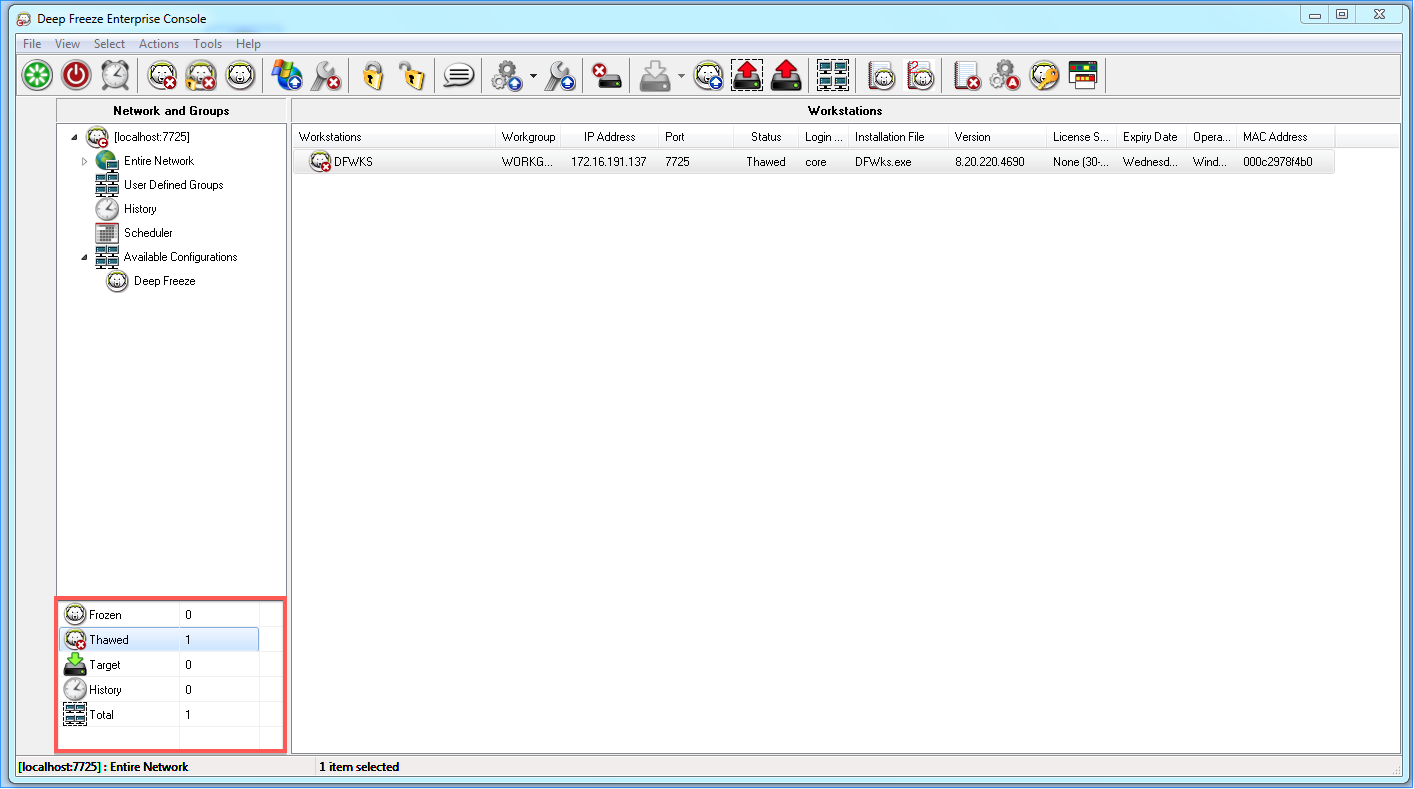Sort by the Status column header
This screenshot has width=1414, height=789.
(765, 137)
